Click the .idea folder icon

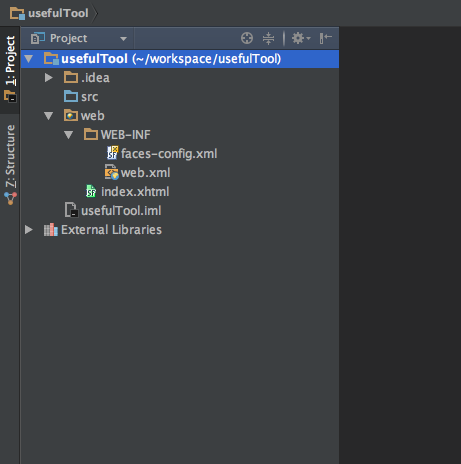71,77
